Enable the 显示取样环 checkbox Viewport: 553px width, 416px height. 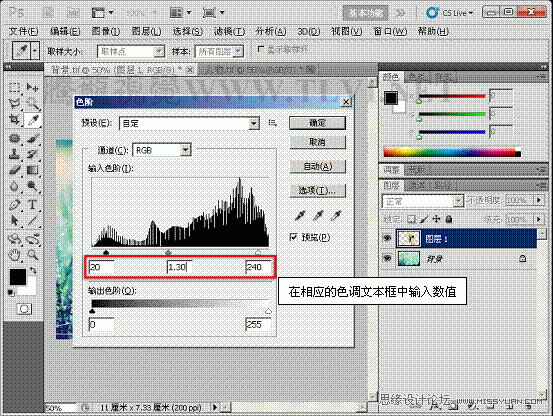point(261,49)
